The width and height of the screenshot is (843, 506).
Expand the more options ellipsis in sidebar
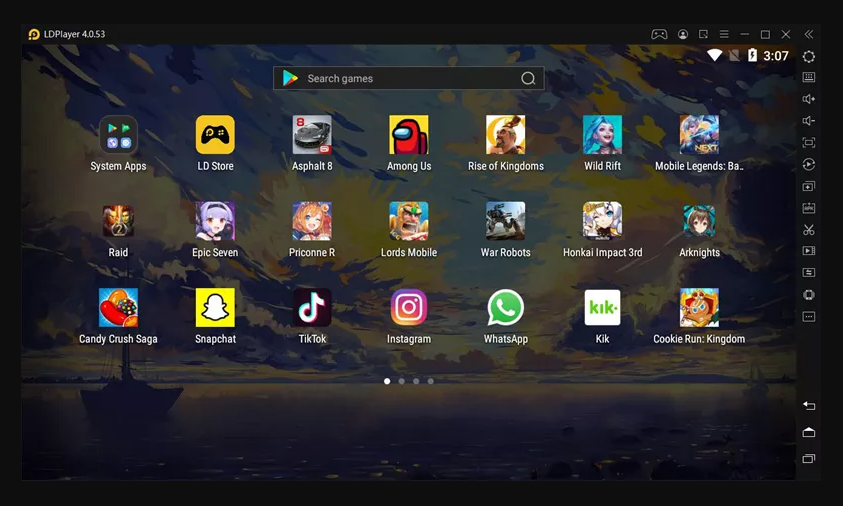pos(809,317)
